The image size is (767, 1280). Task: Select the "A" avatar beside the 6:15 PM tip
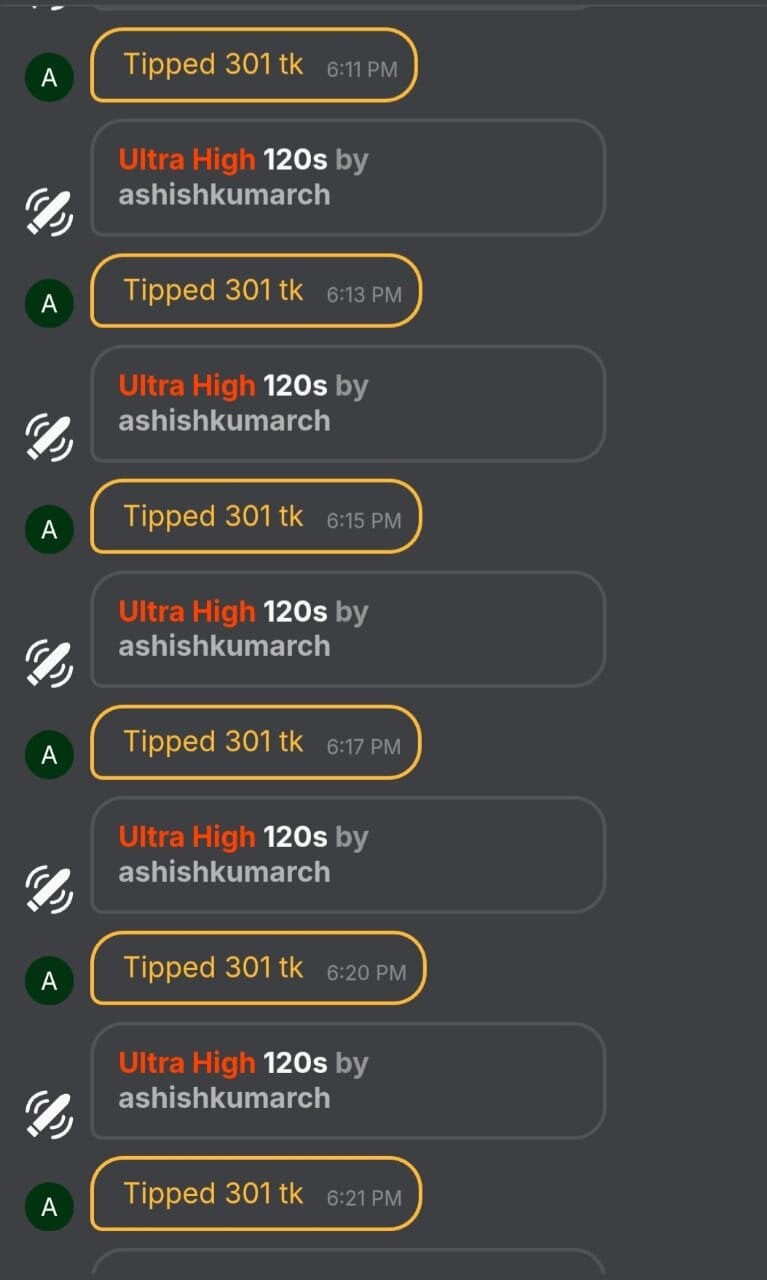[49, 529]
